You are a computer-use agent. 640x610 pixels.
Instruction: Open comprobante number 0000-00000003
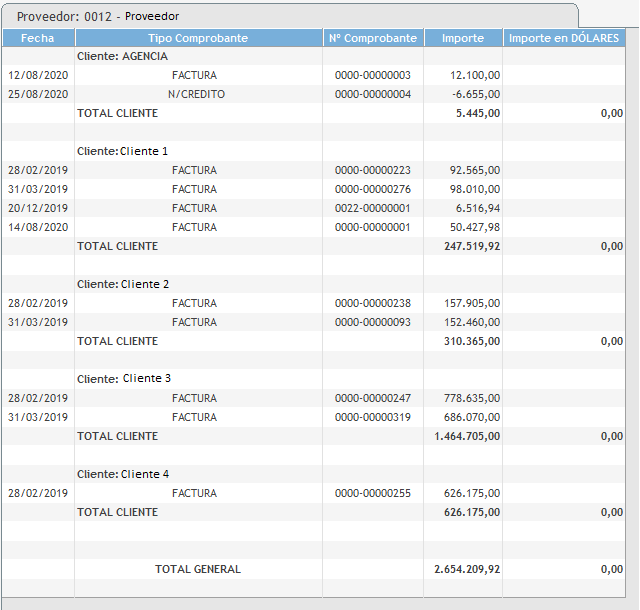click(372, 76)
